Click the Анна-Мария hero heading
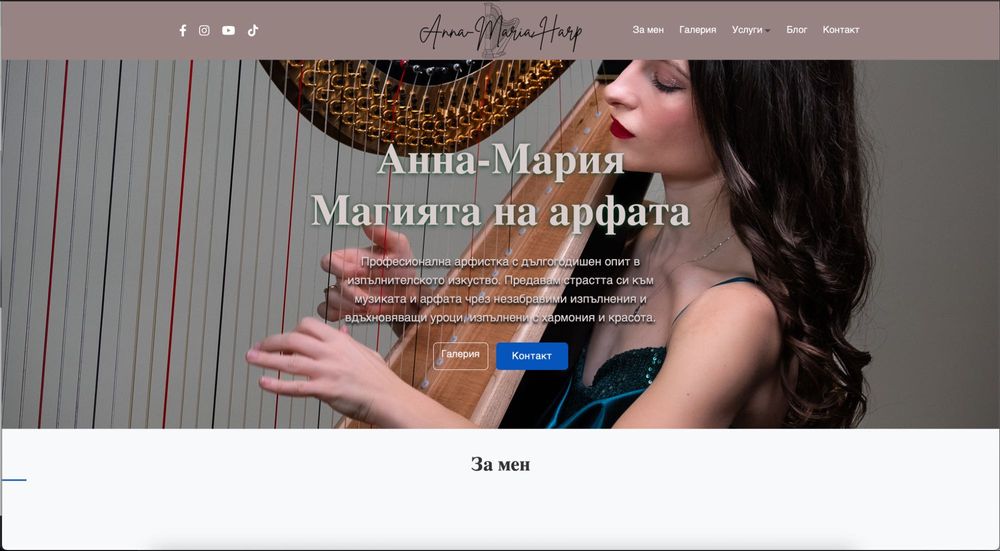The image size is (1000, 551). (501, 160)
